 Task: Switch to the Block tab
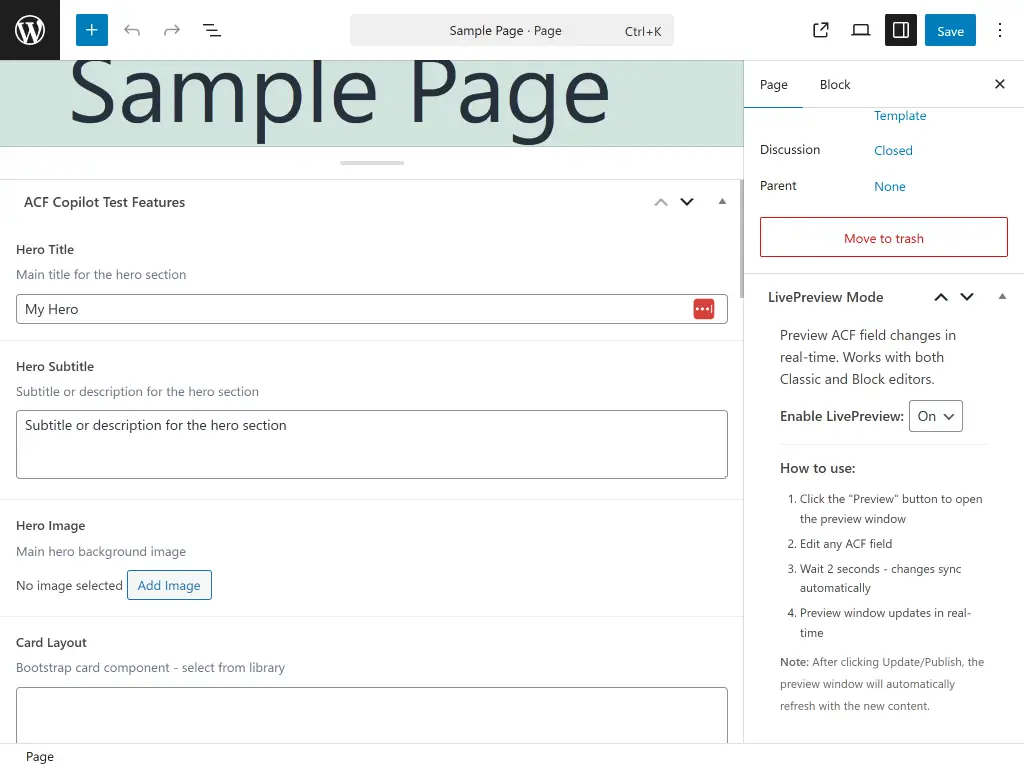point(834,84)
